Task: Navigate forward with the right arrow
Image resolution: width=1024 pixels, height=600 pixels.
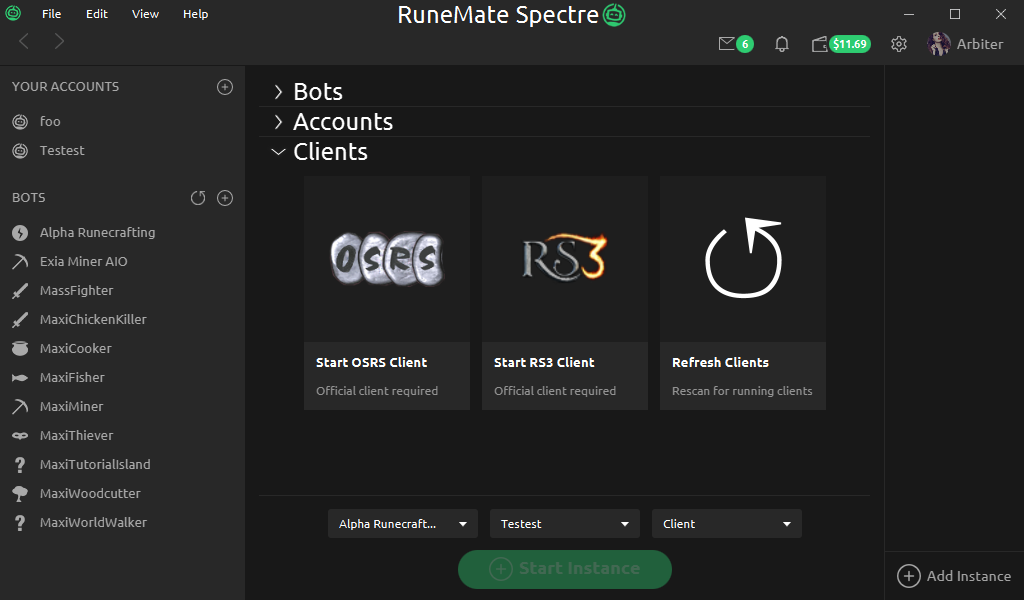Action: pos(59,41)
